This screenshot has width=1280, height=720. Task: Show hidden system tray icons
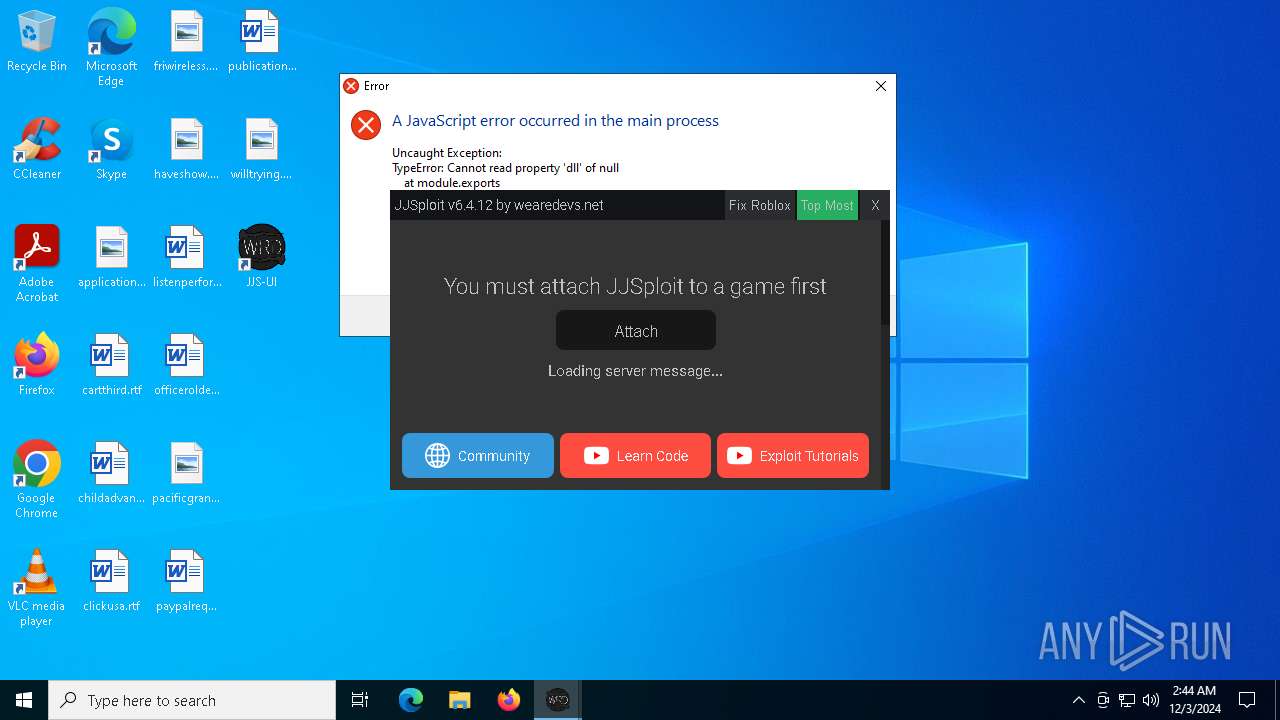(1078, 700)
